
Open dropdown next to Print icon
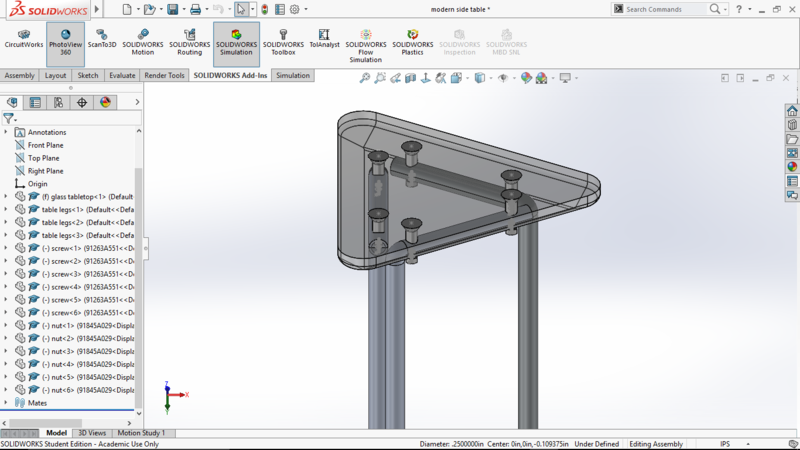(207, 9)
